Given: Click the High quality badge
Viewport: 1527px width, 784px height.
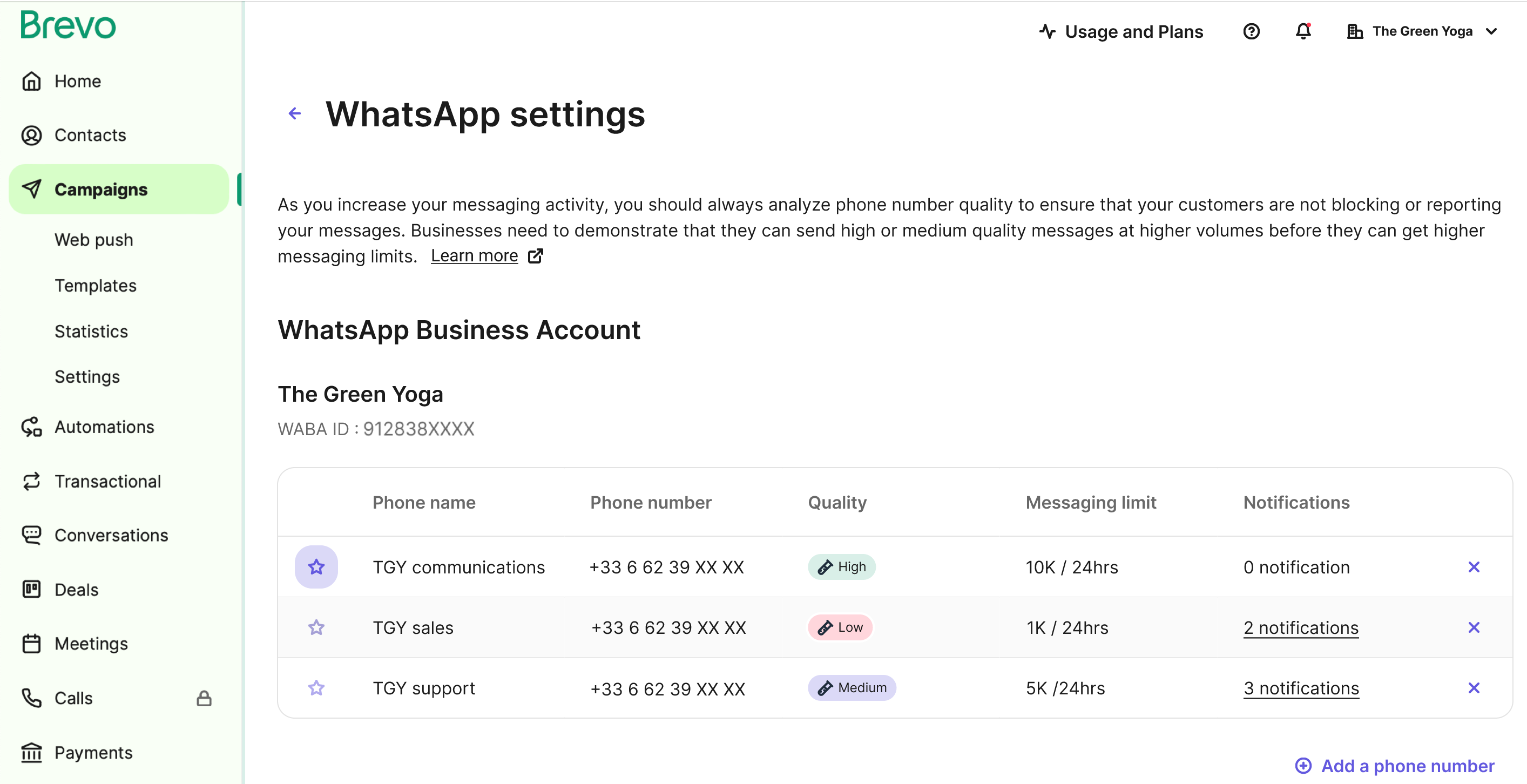Looking at the screenshot, I should click(x=841, y=567).
